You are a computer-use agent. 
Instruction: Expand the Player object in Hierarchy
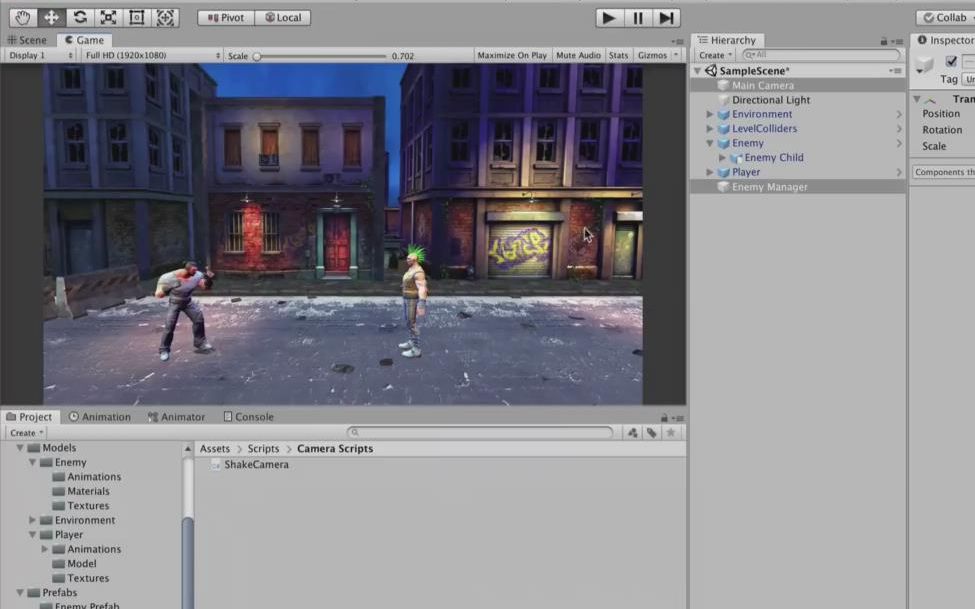coord(710,171)
